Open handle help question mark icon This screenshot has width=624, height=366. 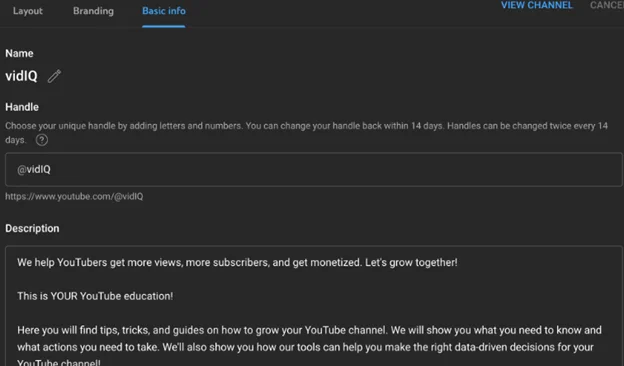tap(42, 140)
